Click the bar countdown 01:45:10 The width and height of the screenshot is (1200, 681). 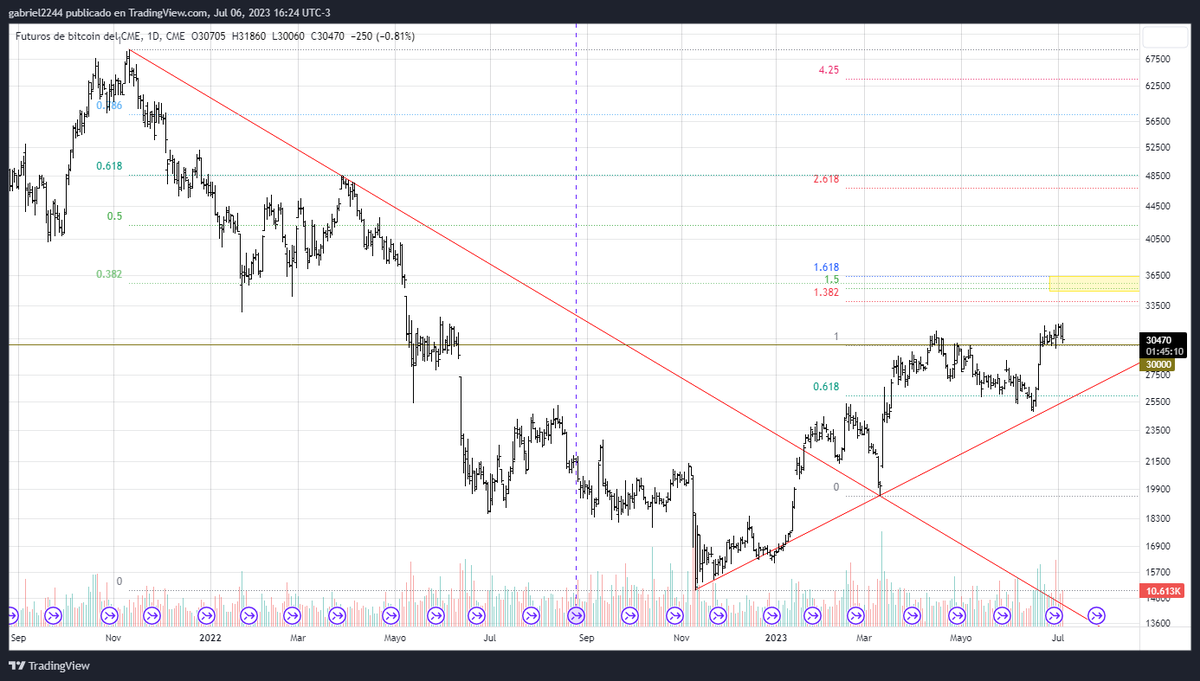[1165, 352]
